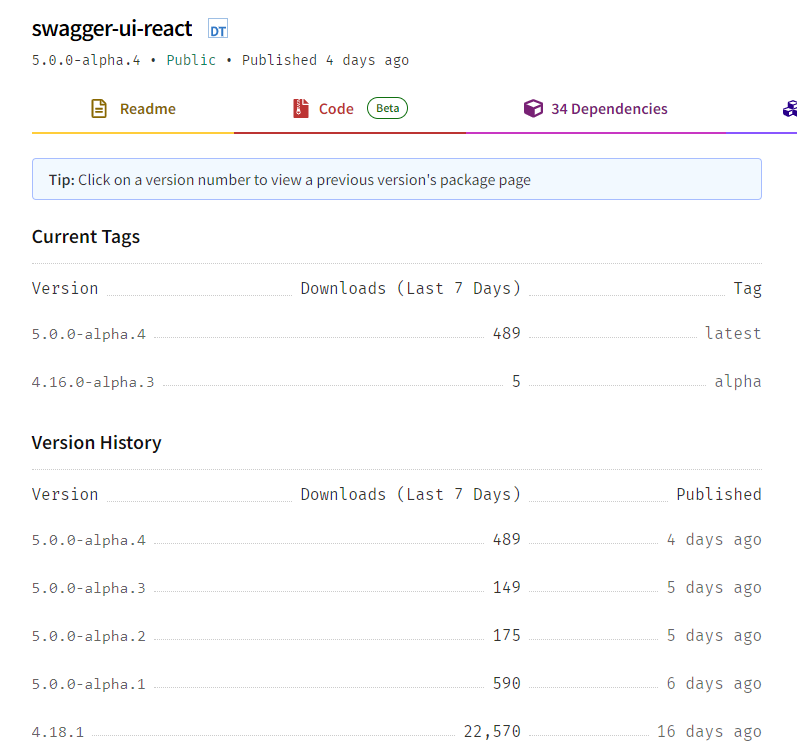Click the Version column header in Current Tags
797x756 pixels.
point(65,289)
